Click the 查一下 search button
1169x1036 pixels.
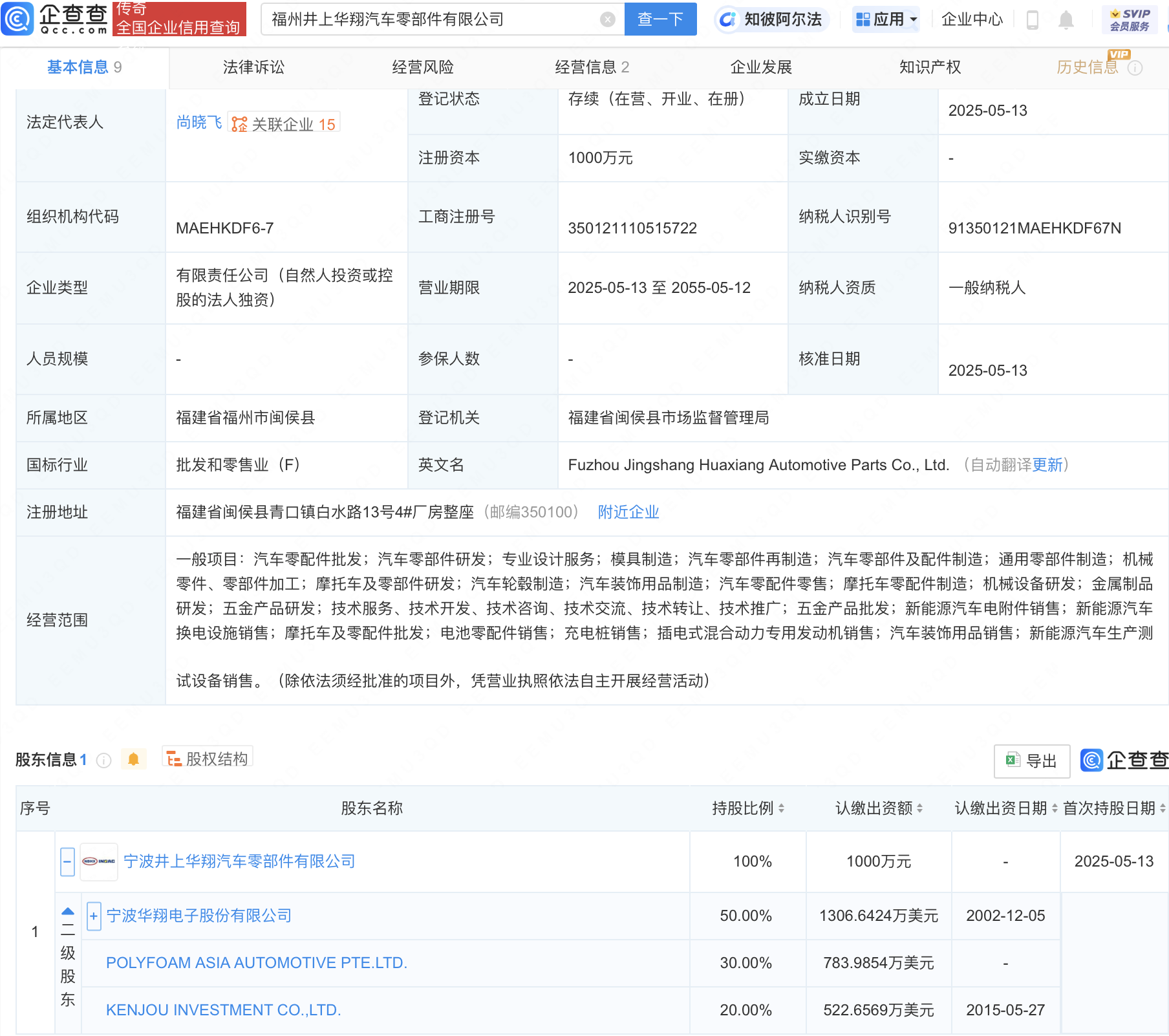[660, 19]
